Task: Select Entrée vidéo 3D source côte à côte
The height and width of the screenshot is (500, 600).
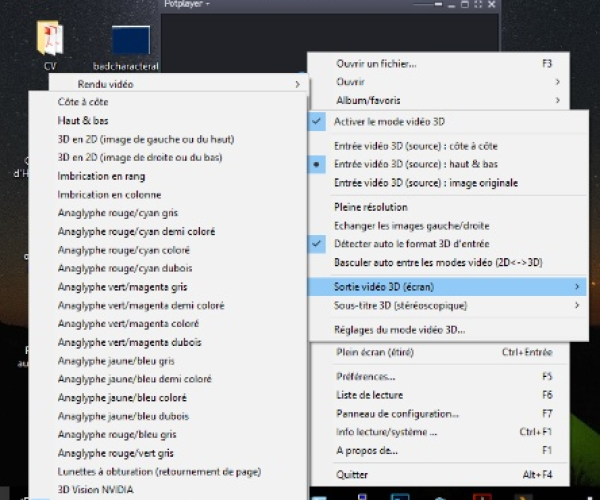Action: [448, 146]
